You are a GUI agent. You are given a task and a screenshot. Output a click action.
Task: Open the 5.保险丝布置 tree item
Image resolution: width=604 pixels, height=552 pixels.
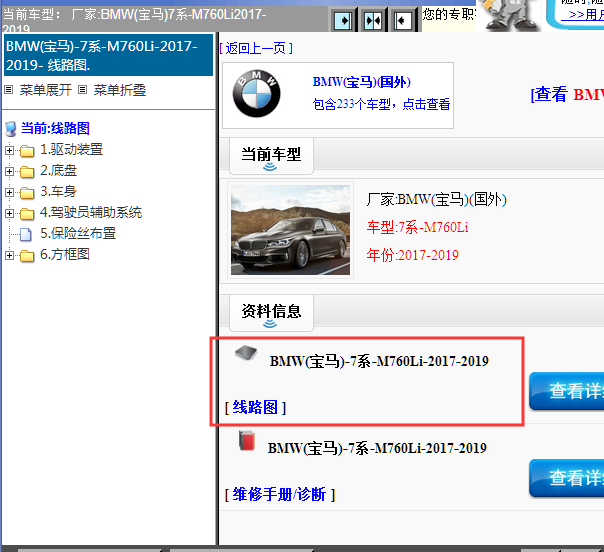point(78,233)
